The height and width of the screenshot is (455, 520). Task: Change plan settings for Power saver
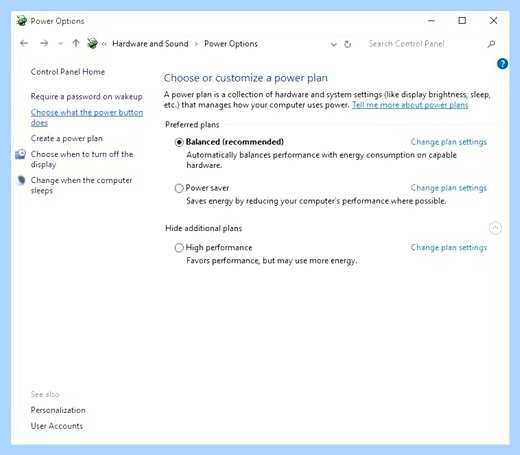(448, 188)
